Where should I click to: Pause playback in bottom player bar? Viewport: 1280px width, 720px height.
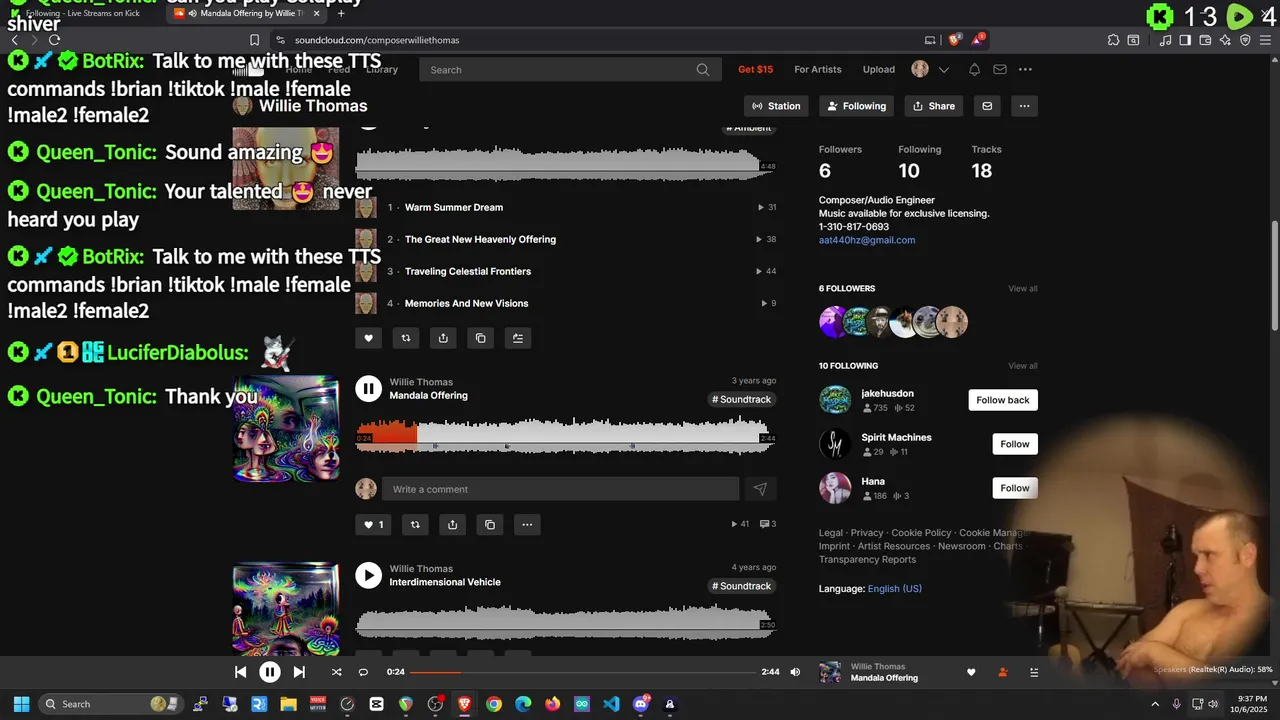tap(270, 672)
